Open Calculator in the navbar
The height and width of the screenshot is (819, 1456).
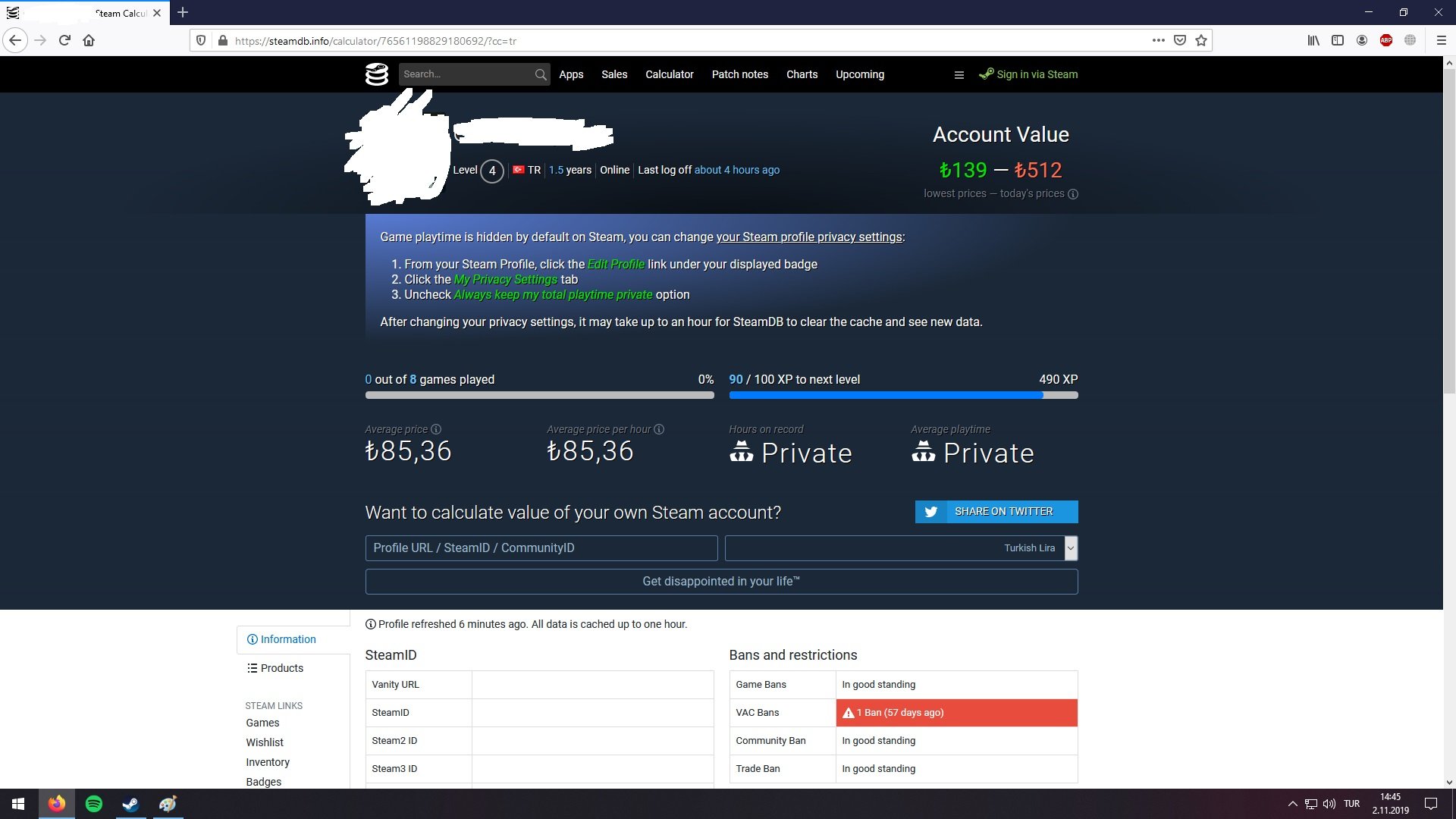click(670, 74)
